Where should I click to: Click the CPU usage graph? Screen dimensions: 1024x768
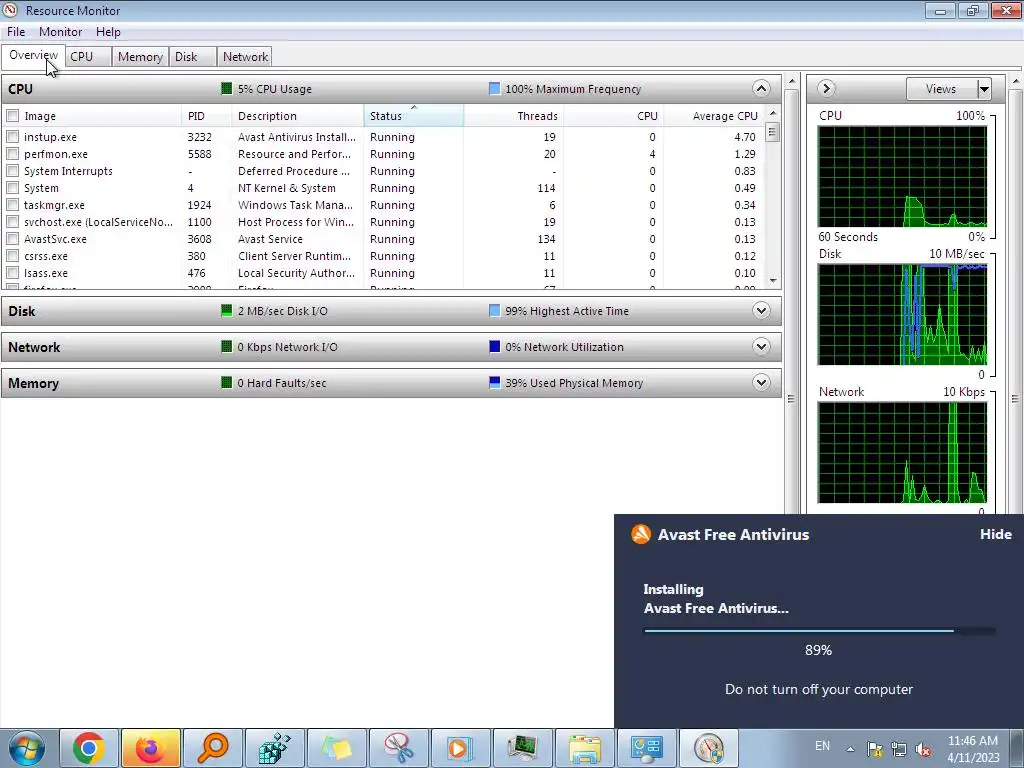tap(902, 176)
